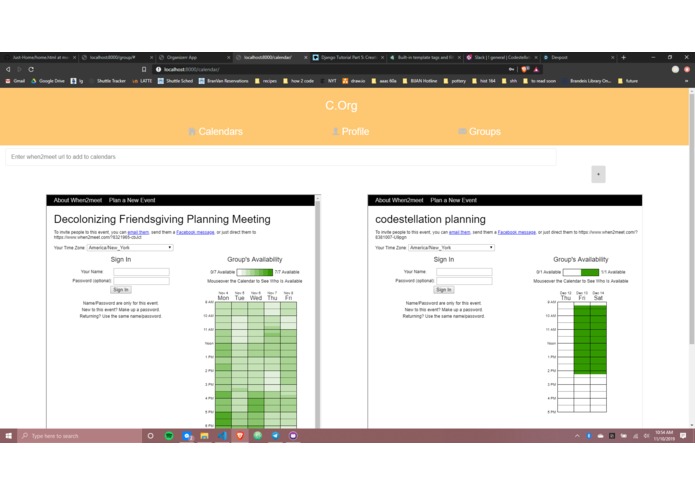Screen dimensions: 695x494
Task: Open the Windows Start menu
Action: pyautogui.click(x=8, y=436)
